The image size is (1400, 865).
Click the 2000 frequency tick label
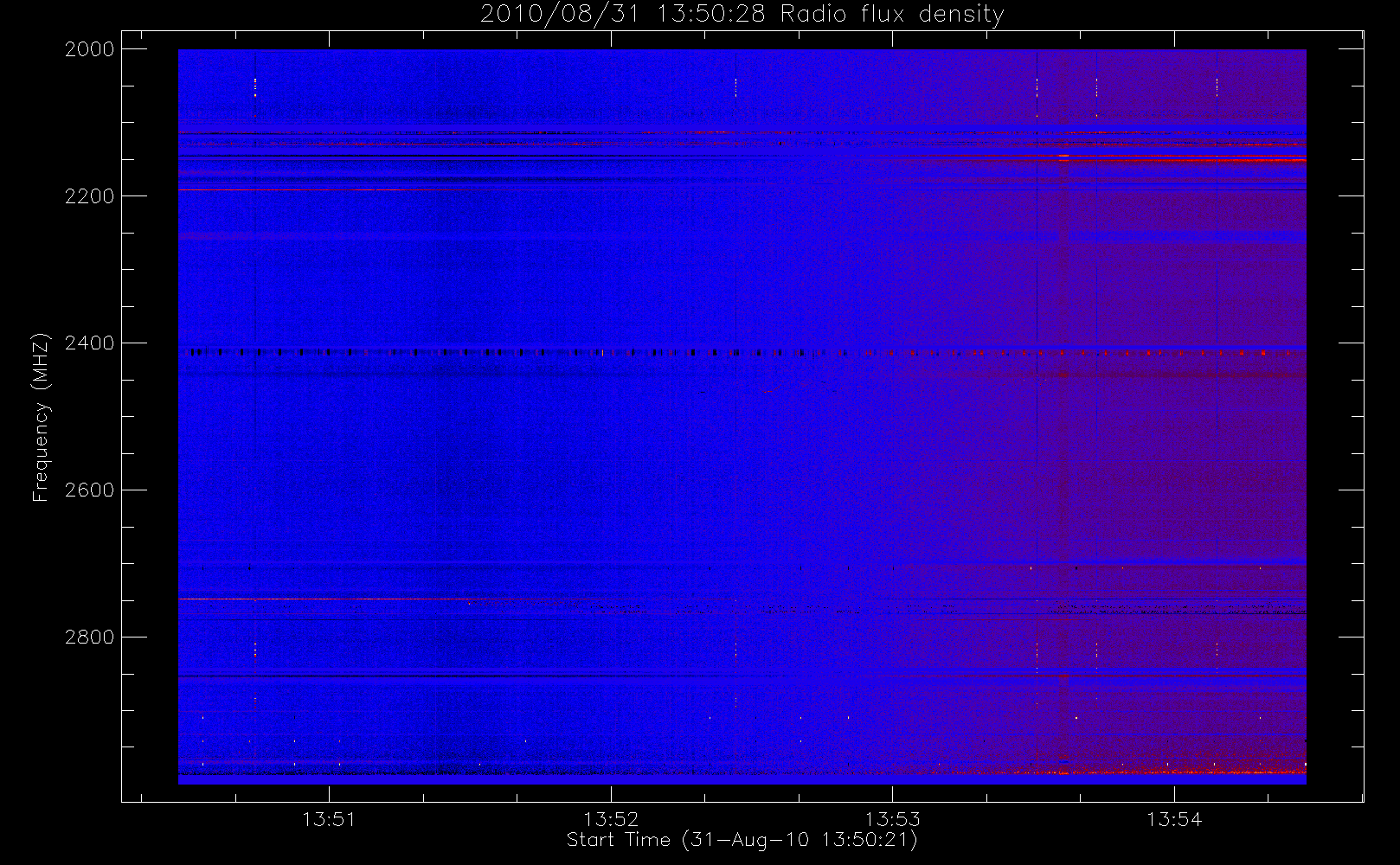tap(90, 49)
